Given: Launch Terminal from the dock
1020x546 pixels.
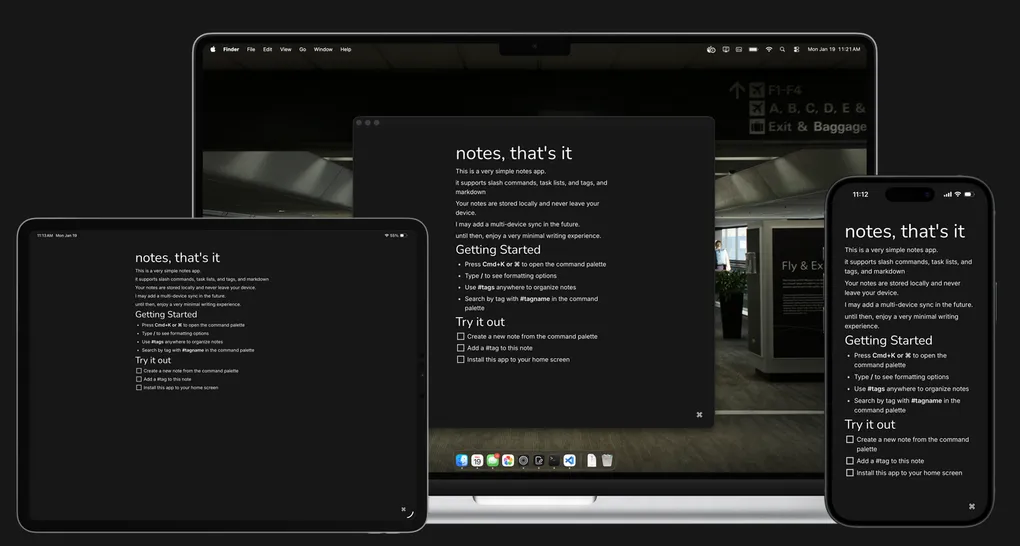Looking at the screenshot, I should coord(554,460).
